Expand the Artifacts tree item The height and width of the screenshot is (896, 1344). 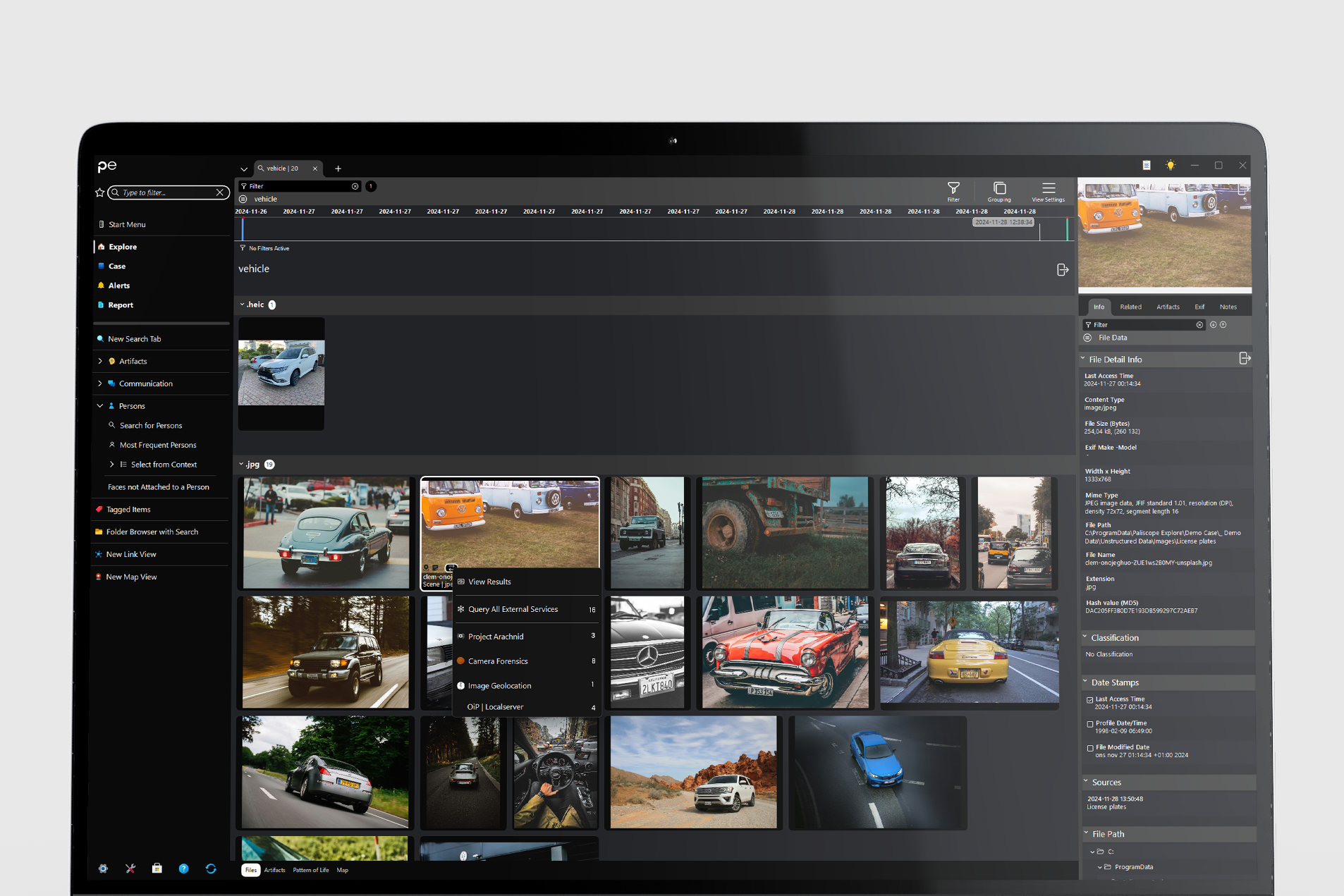tap(100, 361)
